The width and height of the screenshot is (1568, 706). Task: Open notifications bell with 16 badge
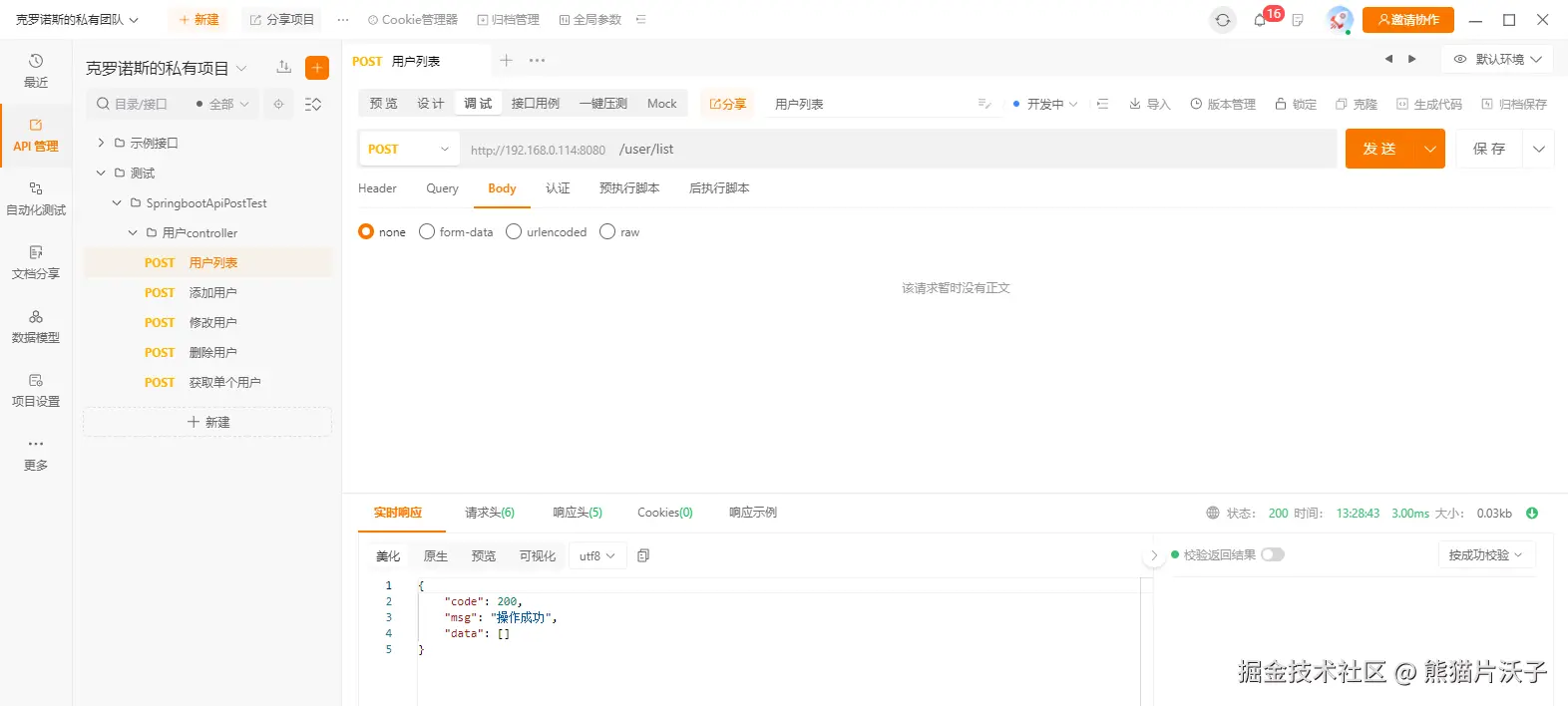coord(1260,20)
